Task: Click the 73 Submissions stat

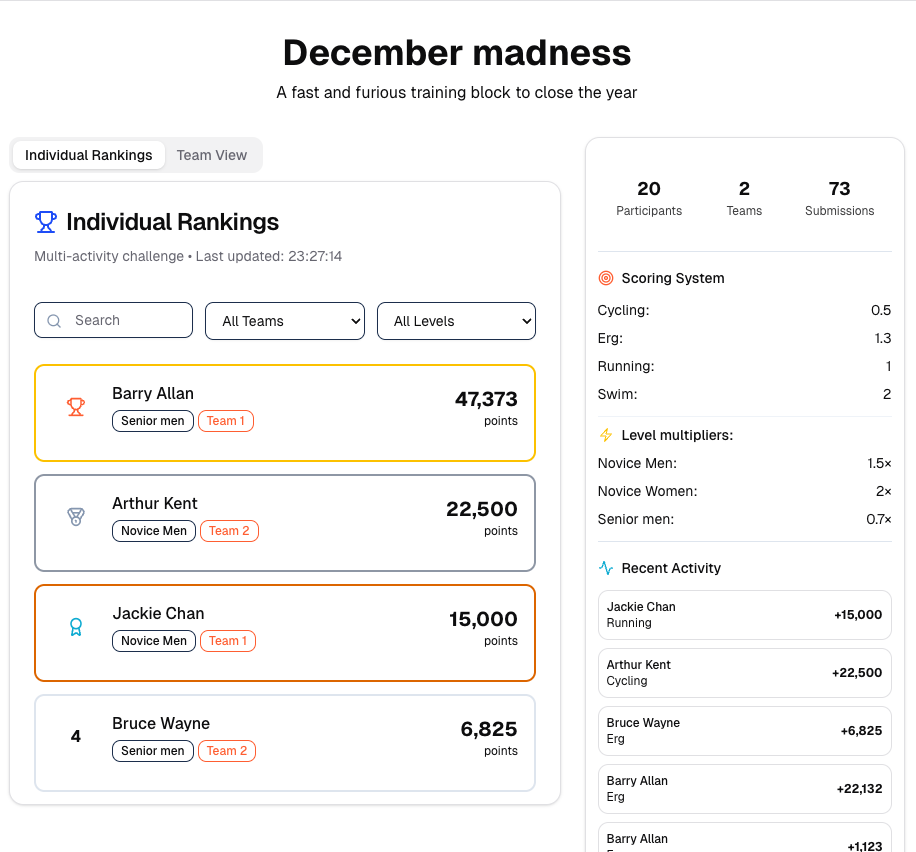Action: (x=839, y=196)
